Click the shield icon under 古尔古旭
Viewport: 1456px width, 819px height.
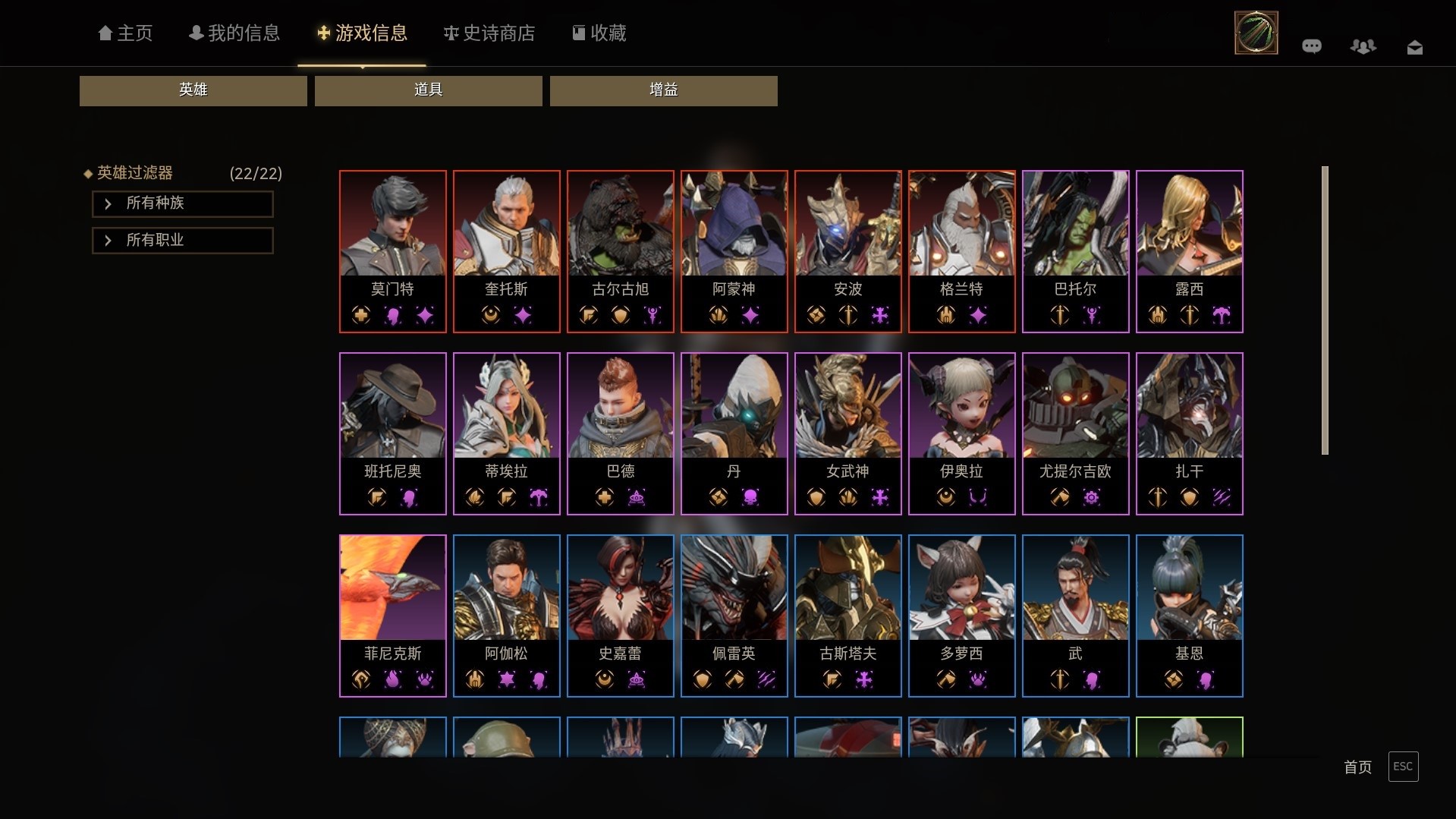click(x=621, y=315)
